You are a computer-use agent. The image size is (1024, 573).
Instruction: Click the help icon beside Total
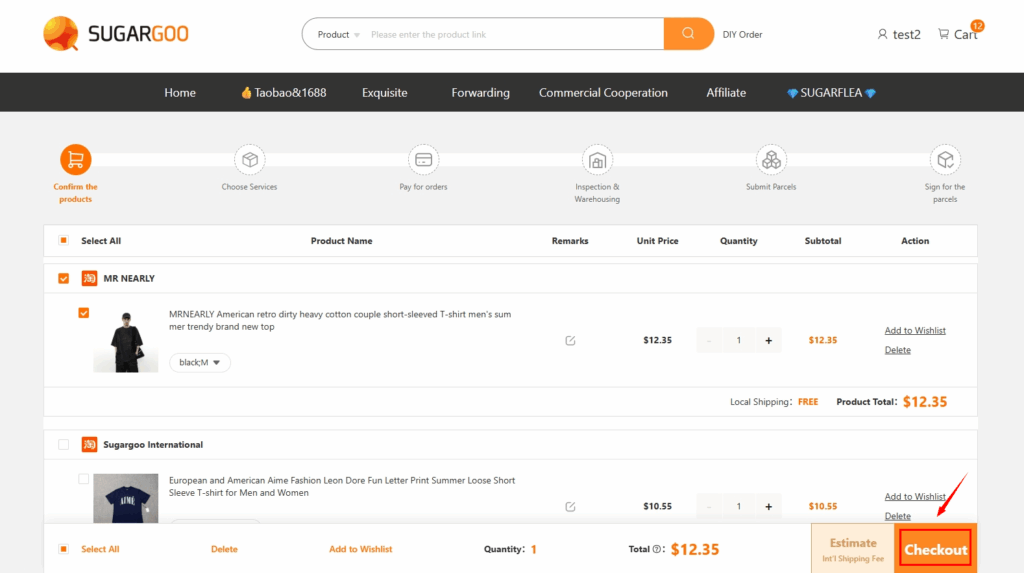coord(656,549)
